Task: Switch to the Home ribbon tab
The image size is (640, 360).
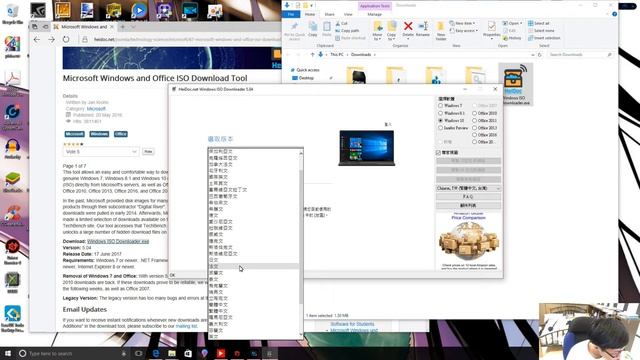Action: [310, 14]
